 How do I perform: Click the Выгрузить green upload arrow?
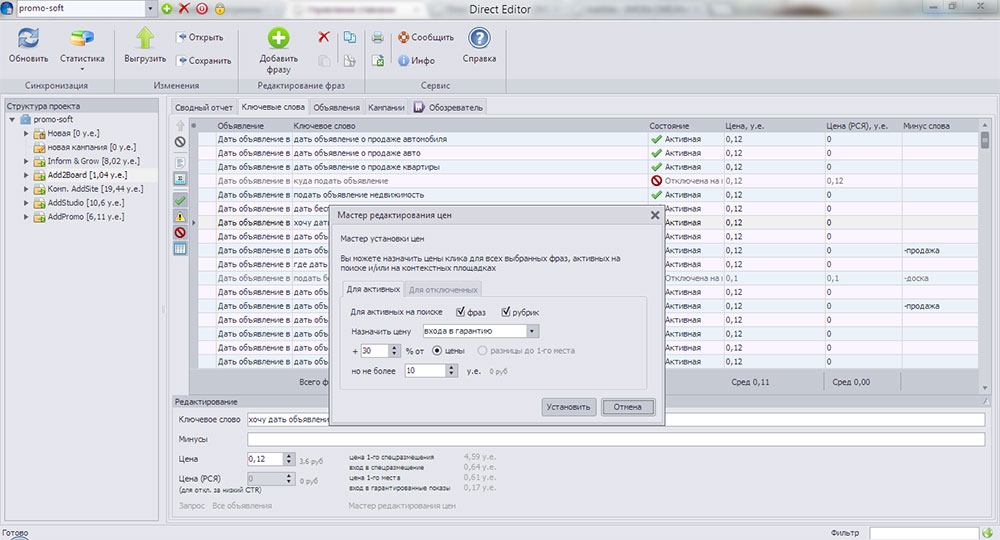145,38
